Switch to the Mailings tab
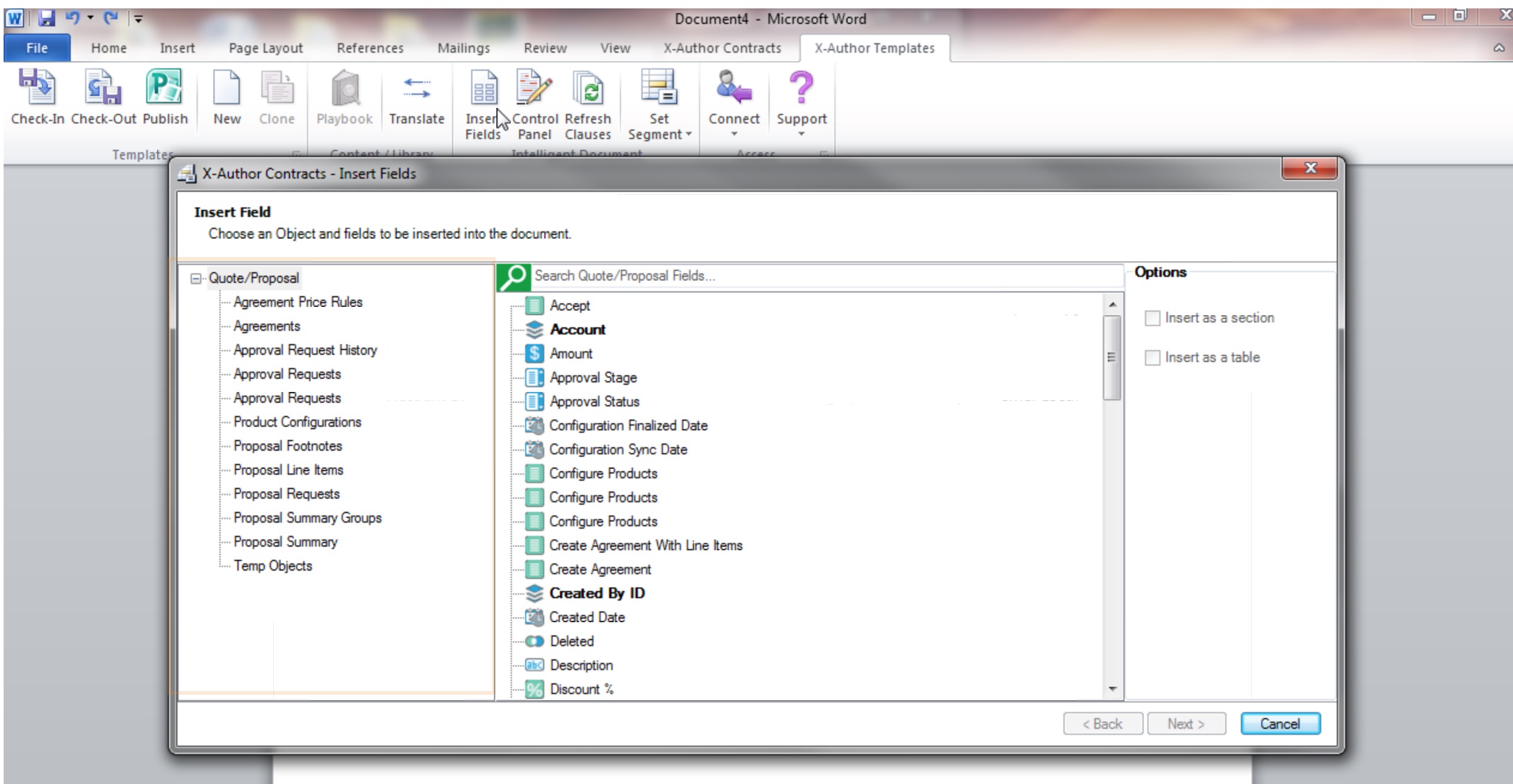The width and height of the screenshot is (1513, 784). coord(463,48)
